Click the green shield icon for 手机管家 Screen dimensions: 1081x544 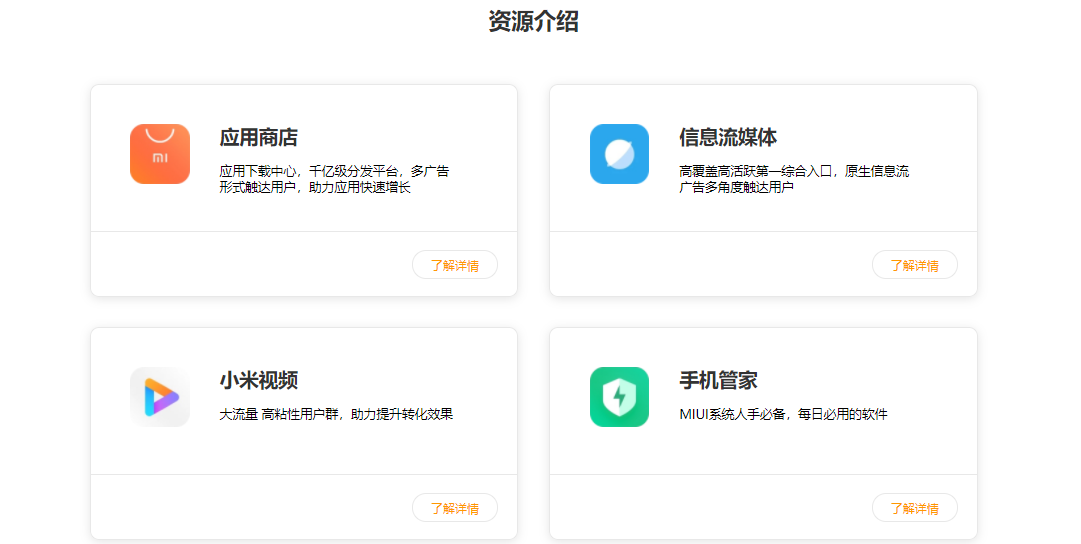pos(619,397)
